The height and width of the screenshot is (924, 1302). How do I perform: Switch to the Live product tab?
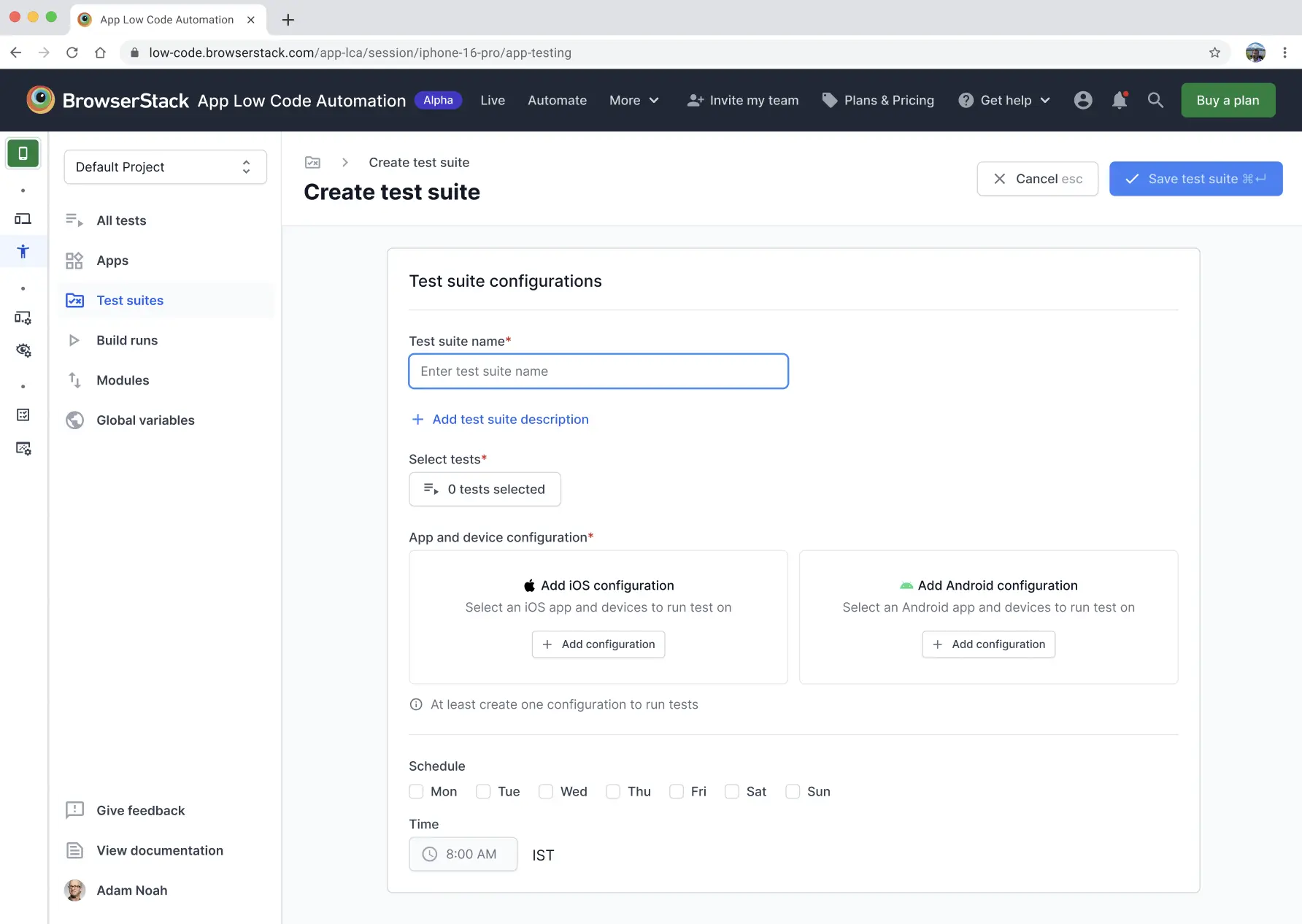tap(492, 100)
